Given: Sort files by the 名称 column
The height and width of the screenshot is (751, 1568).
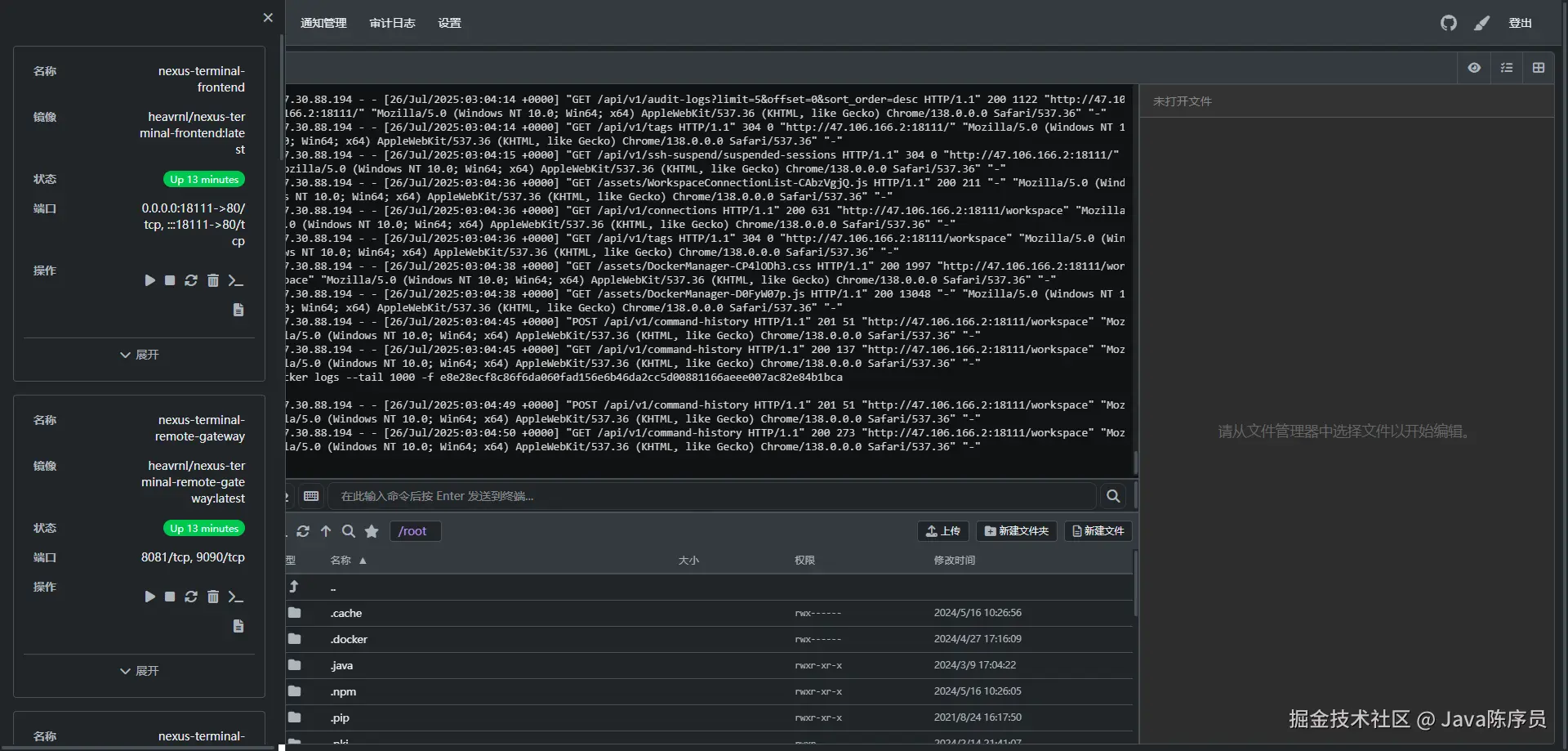Looking at the screenshot, I should 341,561.
